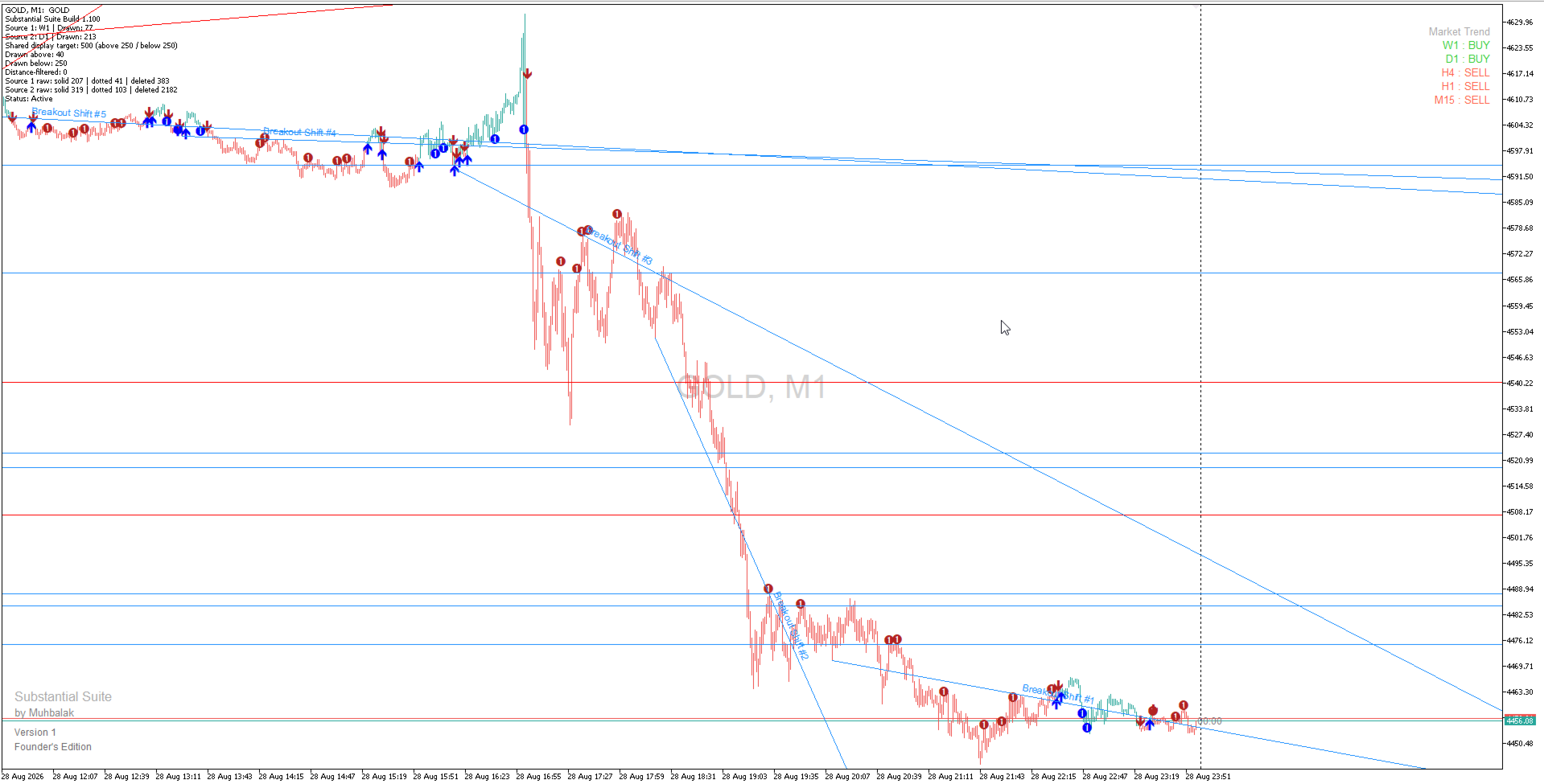Click the Source 1: W1 | Drawn: 77 line

click(49, 28)
